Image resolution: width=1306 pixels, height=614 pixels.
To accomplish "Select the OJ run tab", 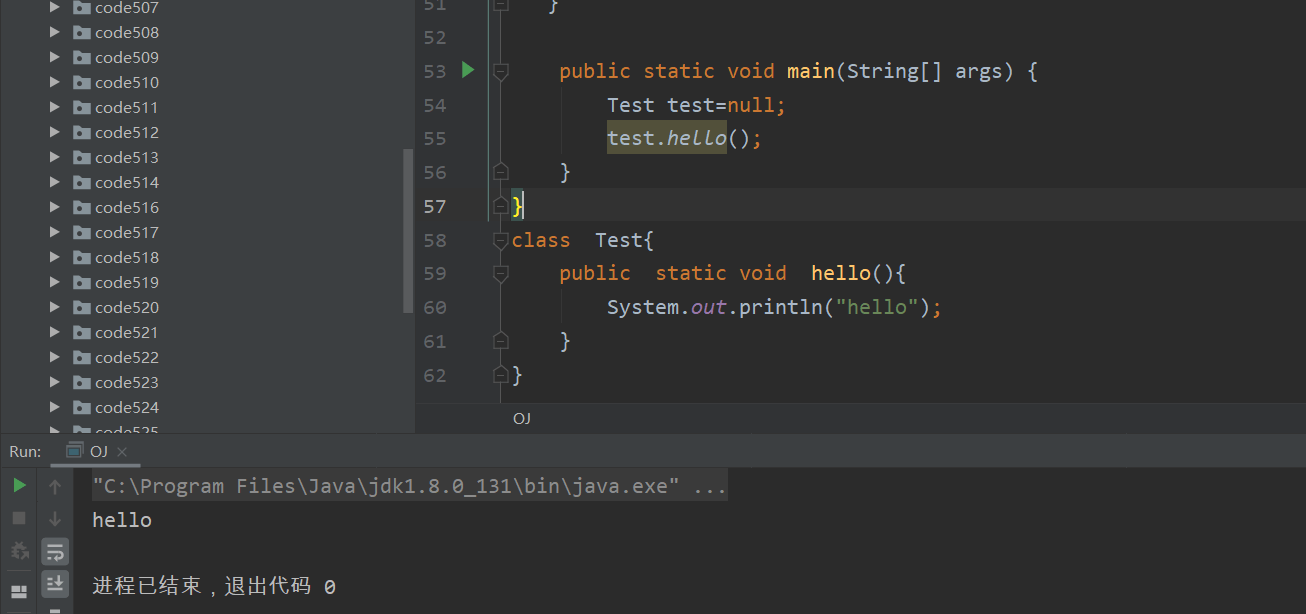I will coord(97,451).
